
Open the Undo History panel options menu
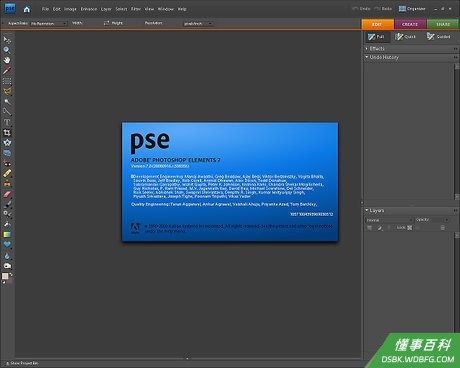point(455,57)
